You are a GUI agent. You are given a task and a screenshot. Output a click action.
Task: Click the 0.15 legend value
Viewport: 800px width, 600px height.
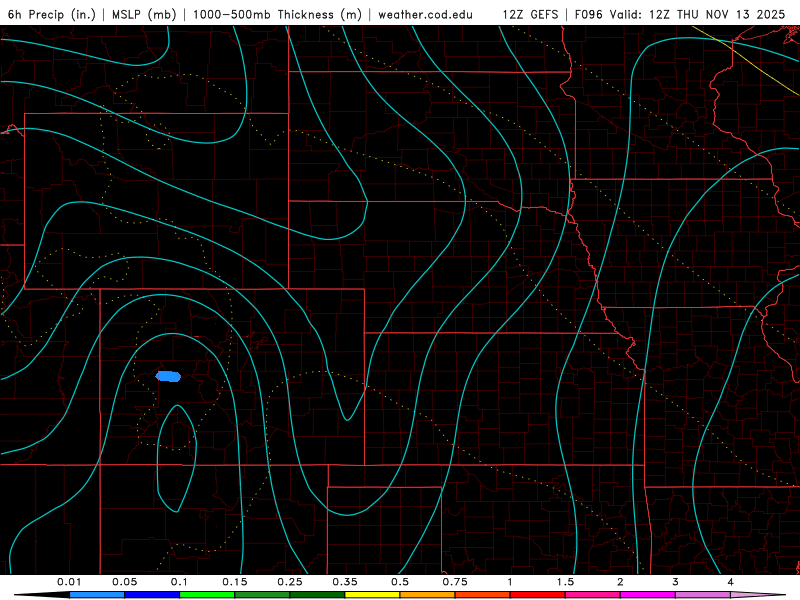coord(235,582)
